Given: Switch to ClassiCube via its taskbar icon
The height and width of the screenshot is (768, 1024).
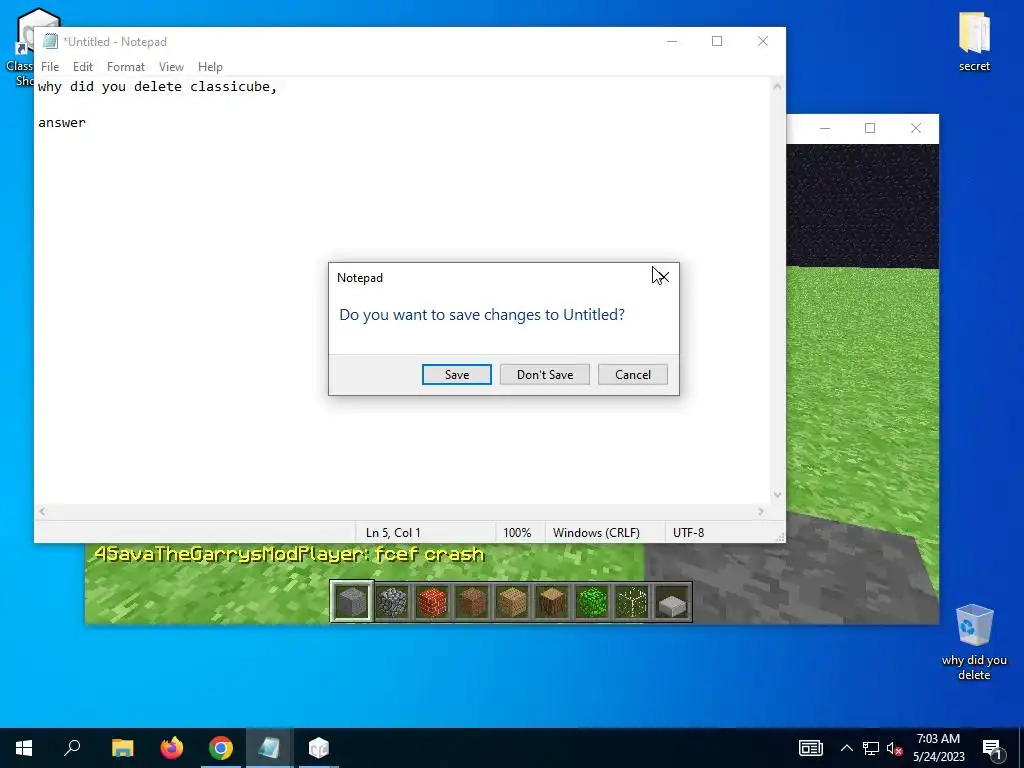Looking at the screenshot, I should click(x=319, y=748).
